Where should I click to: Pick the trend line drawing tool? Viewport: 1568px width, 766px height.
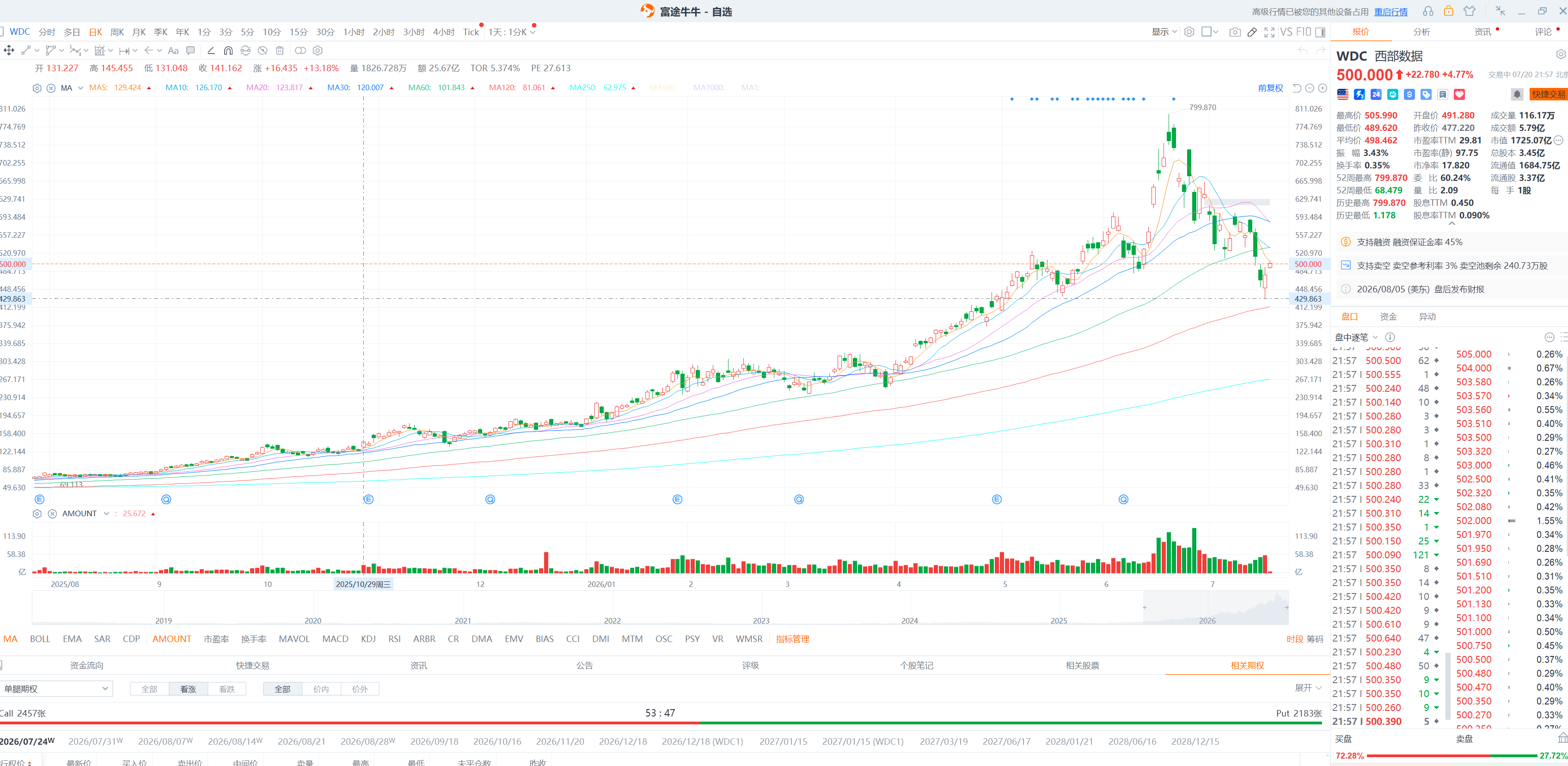point(26,50)
